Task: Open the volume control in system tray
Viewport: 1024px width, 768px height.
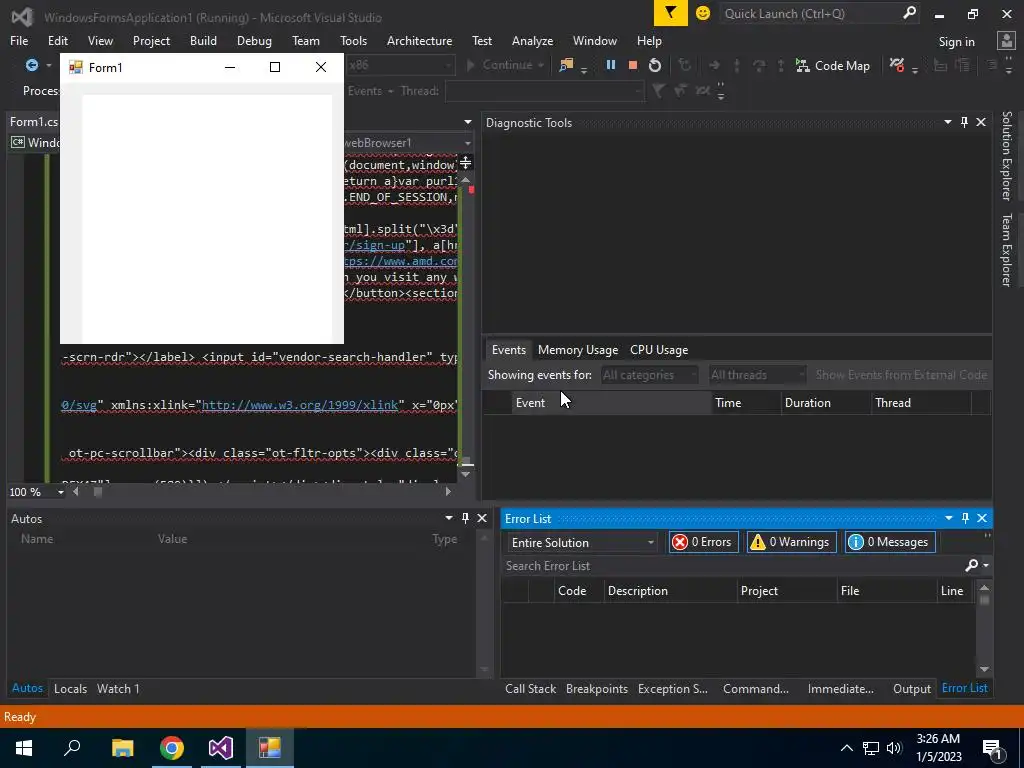Action: point(894,748)
